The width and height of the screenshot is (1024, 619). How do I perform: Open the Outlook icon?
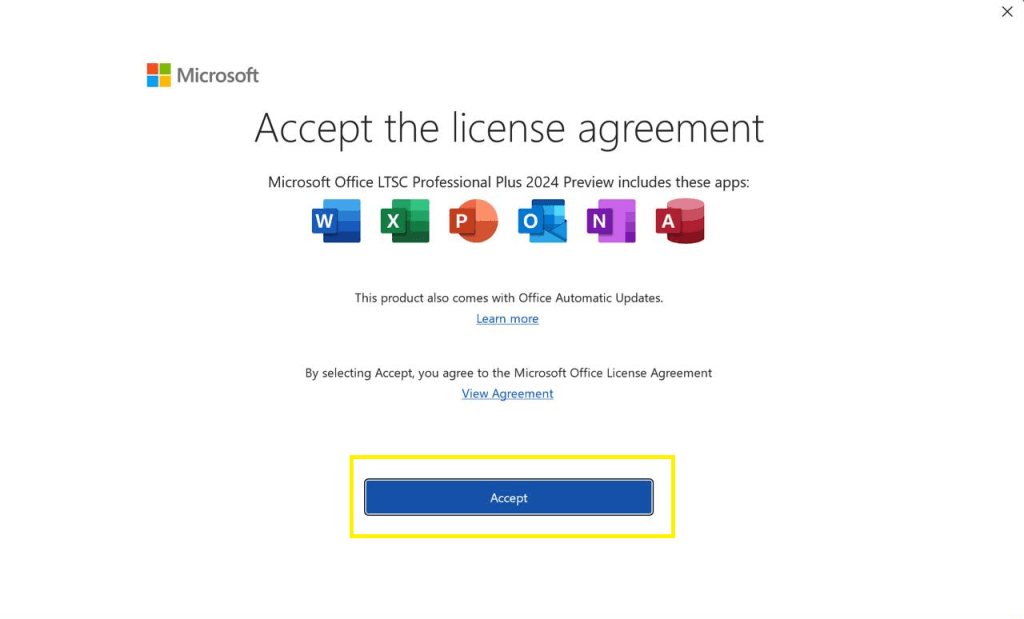point(541,220)
